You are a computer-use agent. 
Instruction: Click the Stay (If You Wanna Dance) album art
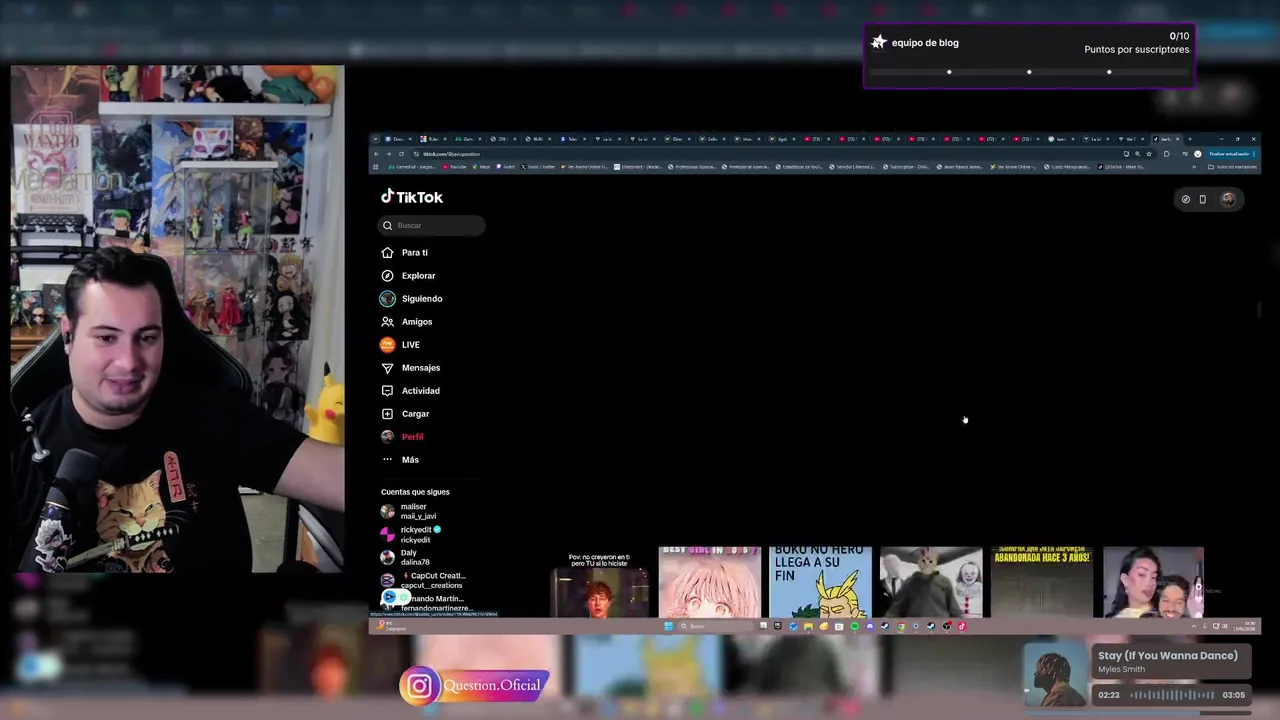tap(1056, 675)
